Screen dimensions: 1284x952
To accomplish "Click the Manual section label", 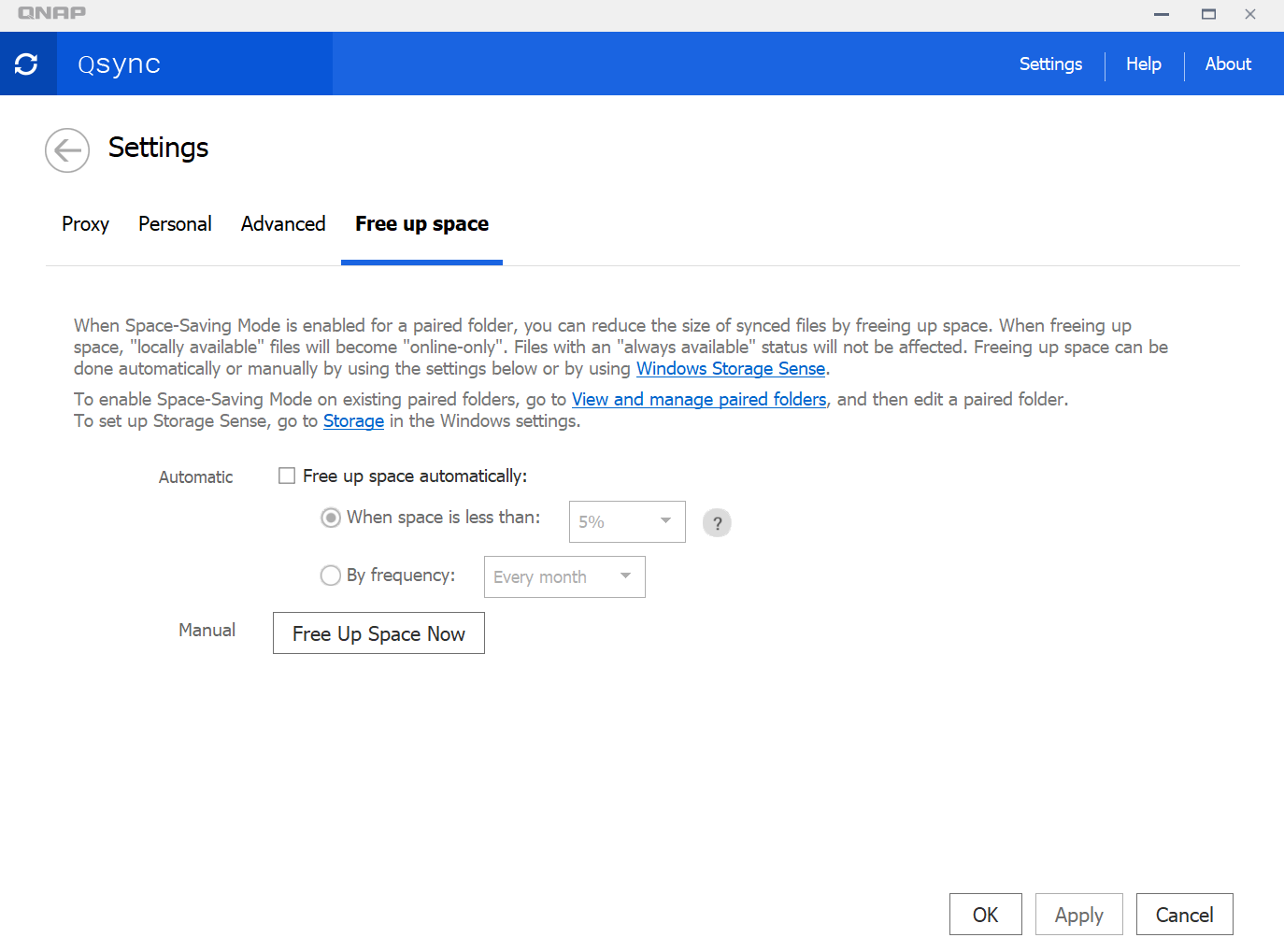I will (x=207, y=631).
